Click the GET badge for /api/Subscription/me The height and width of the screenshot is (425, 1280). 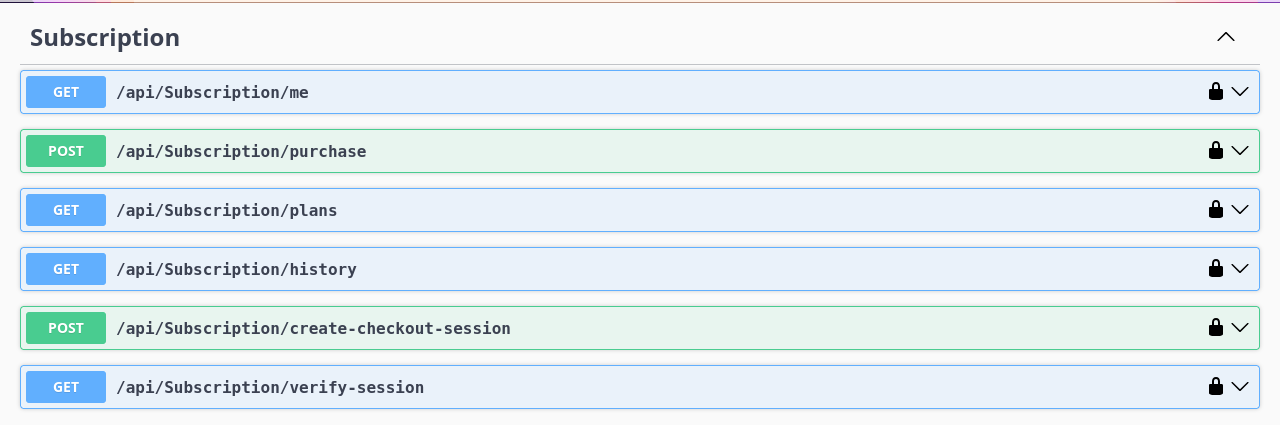tap(66, 92)
